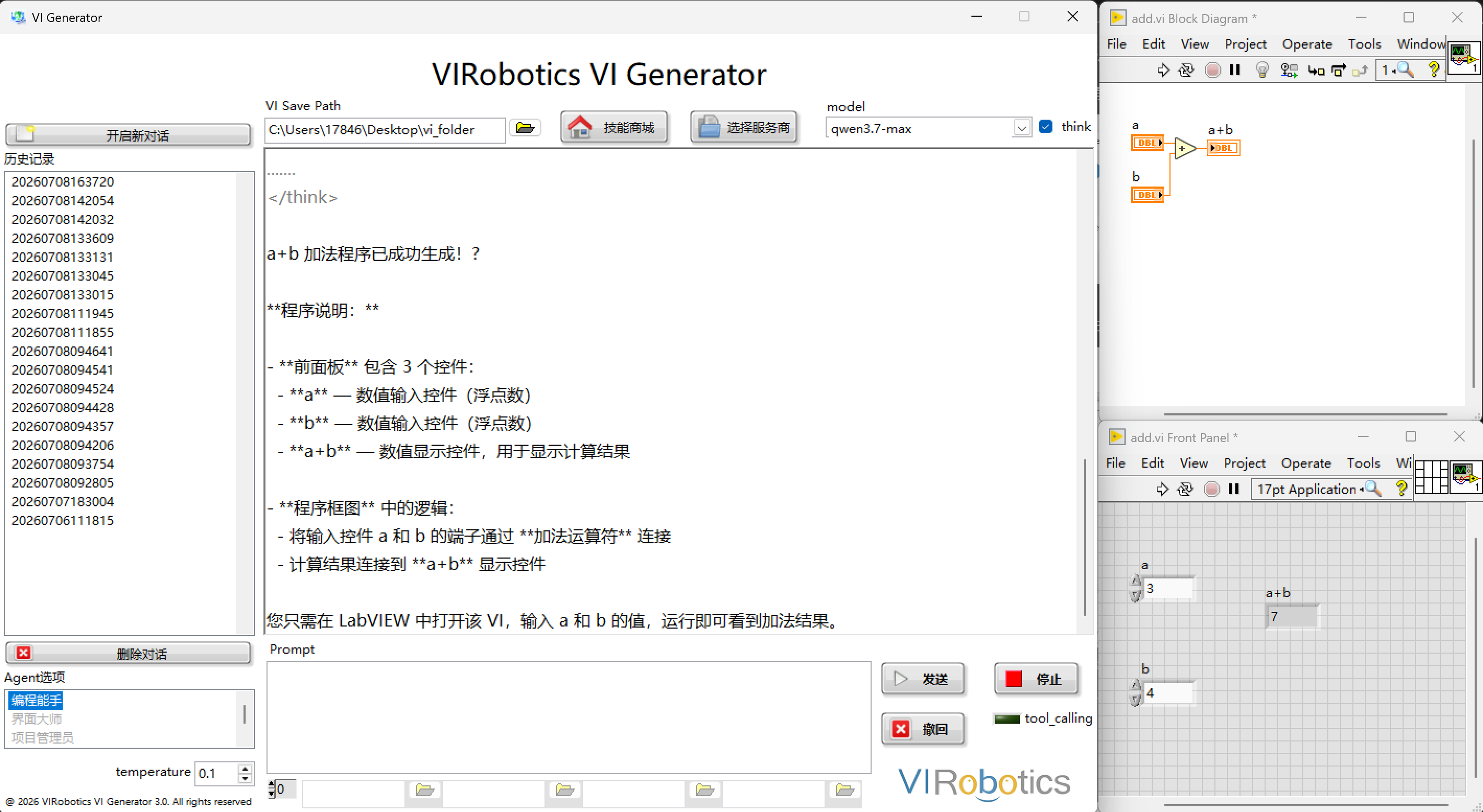Image resolution: width=1483 pixels, height=812 pixels.
Task: Click Abort Execution in Front Panel toolbar
Action: pos(1211,489)
